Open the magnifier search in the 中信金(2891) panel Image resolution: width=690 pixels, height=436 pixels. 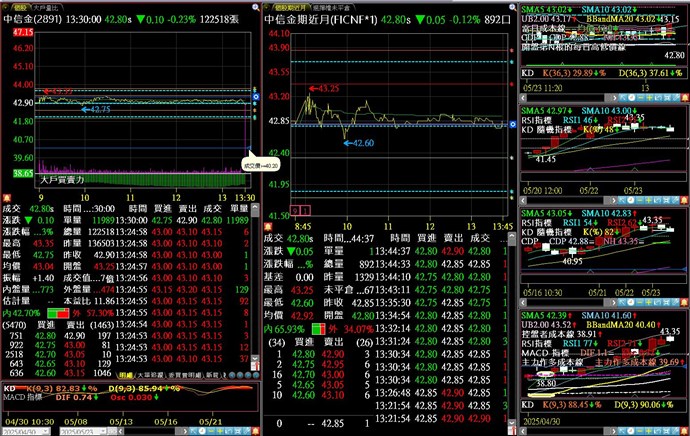(x=256, y=7)
